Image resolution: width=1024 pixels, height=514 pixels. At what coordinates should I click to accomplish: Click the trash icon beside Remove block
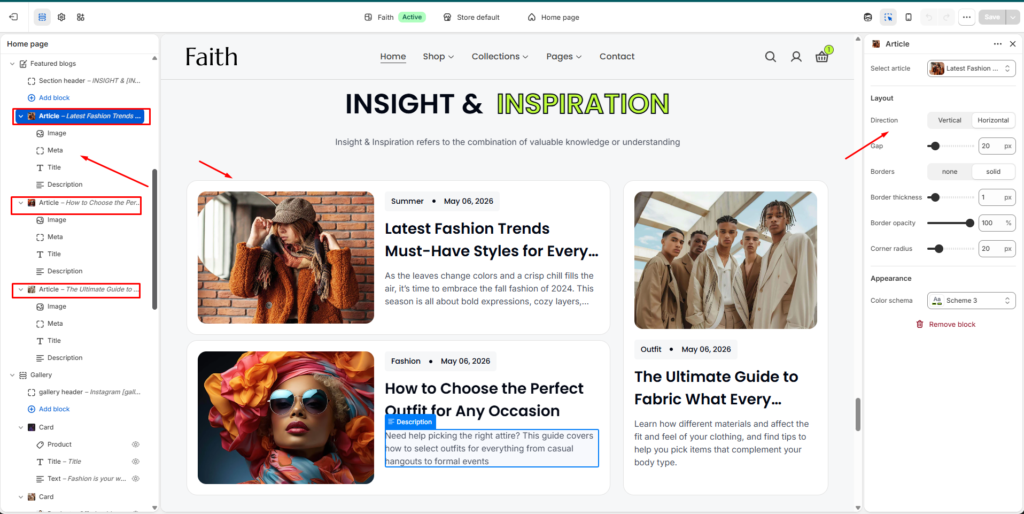click(920, 324)
